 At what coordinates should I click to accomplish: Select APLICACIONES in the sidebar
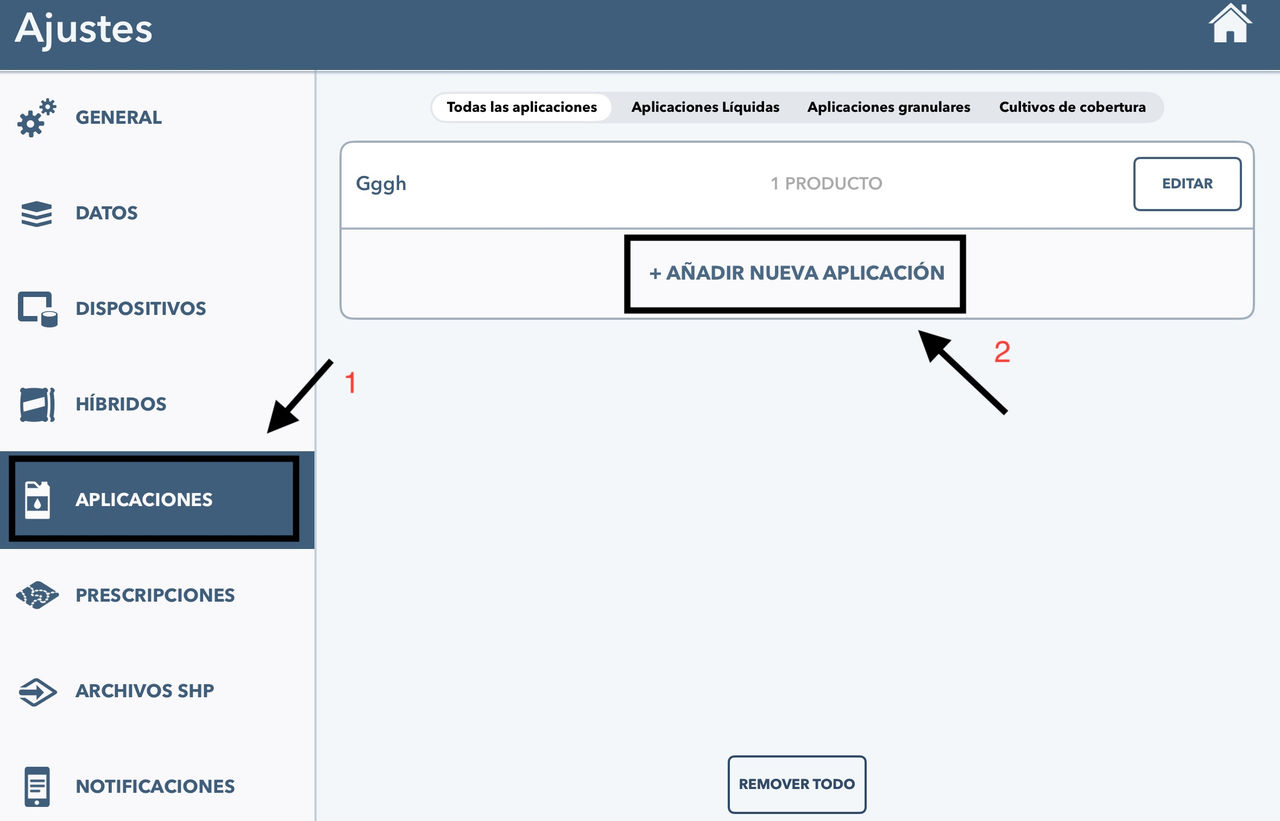(157, 500)
